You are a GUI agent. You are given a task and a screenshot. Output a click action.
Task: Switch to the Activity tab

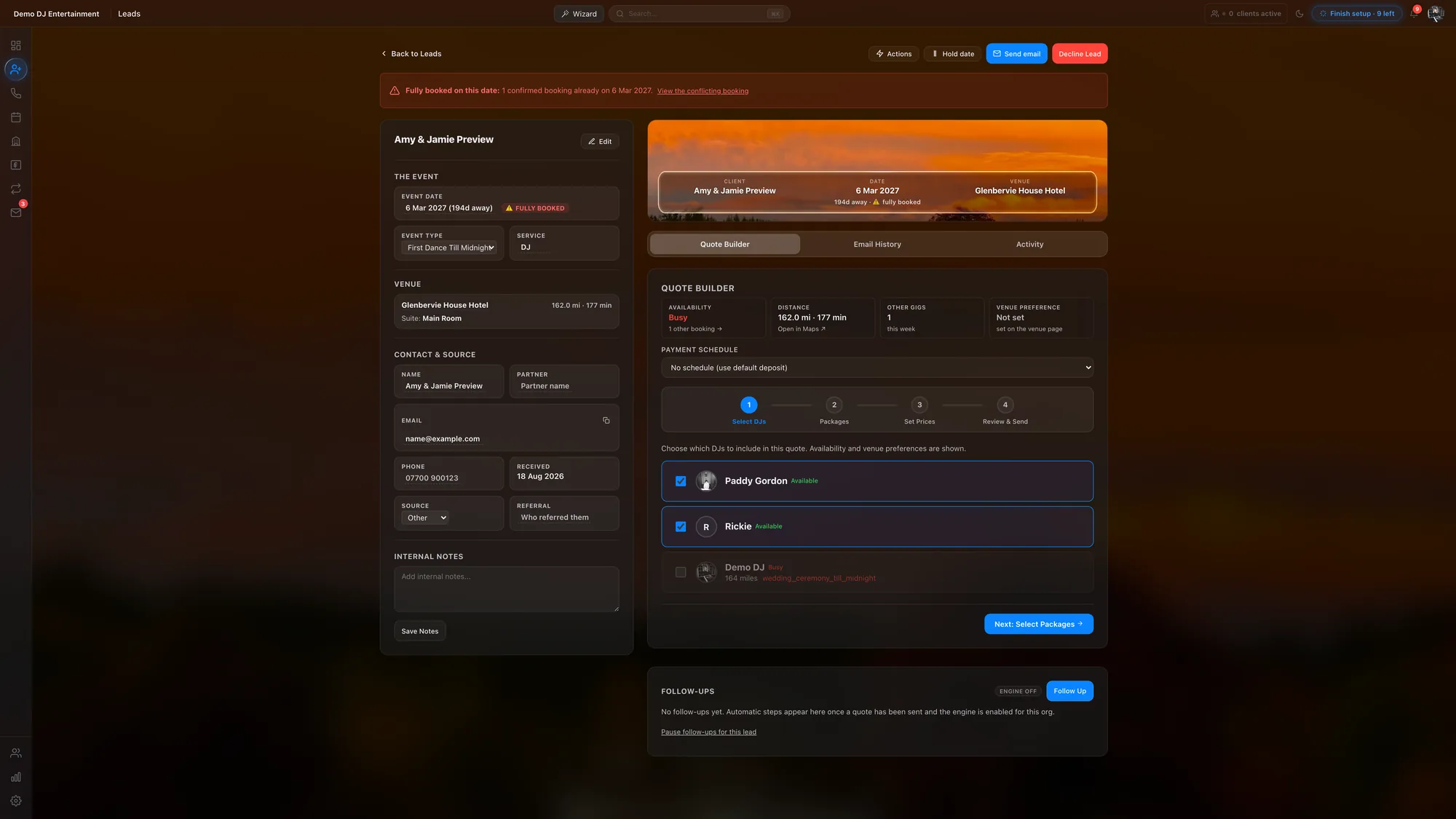[x=1029, y=245]
